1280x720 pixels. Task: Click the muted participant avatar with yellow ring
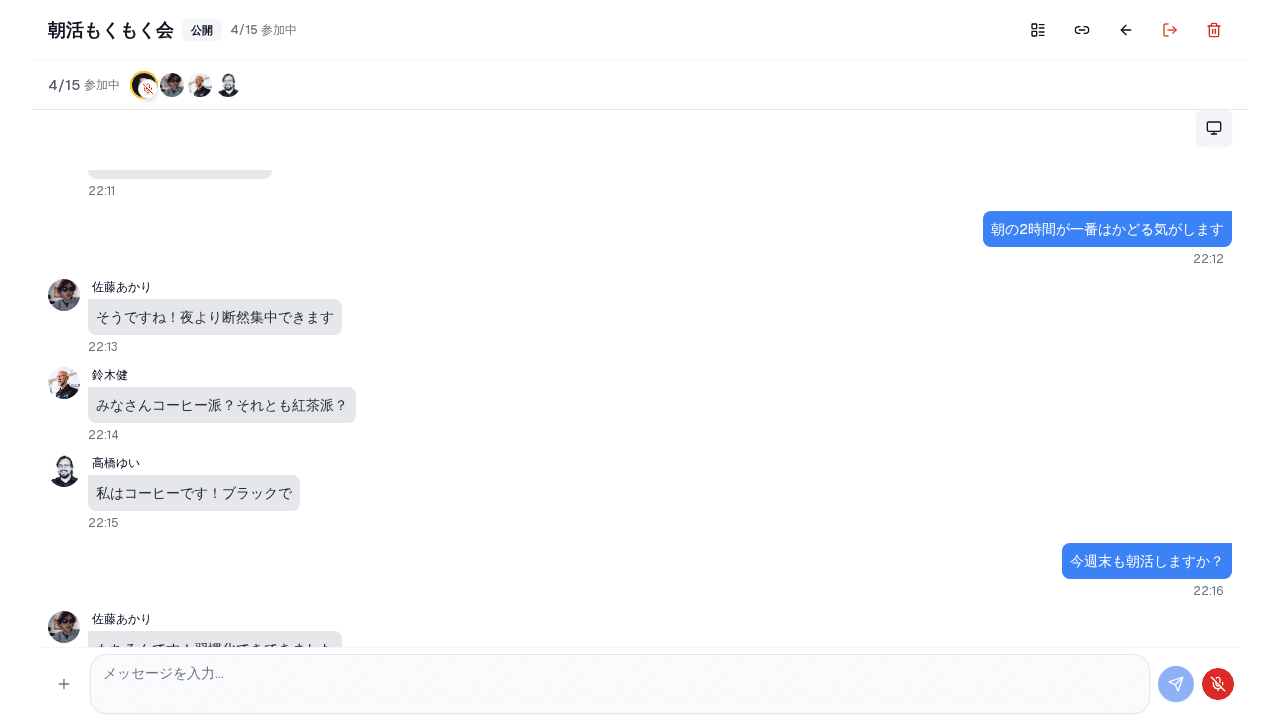pos(144,85)
